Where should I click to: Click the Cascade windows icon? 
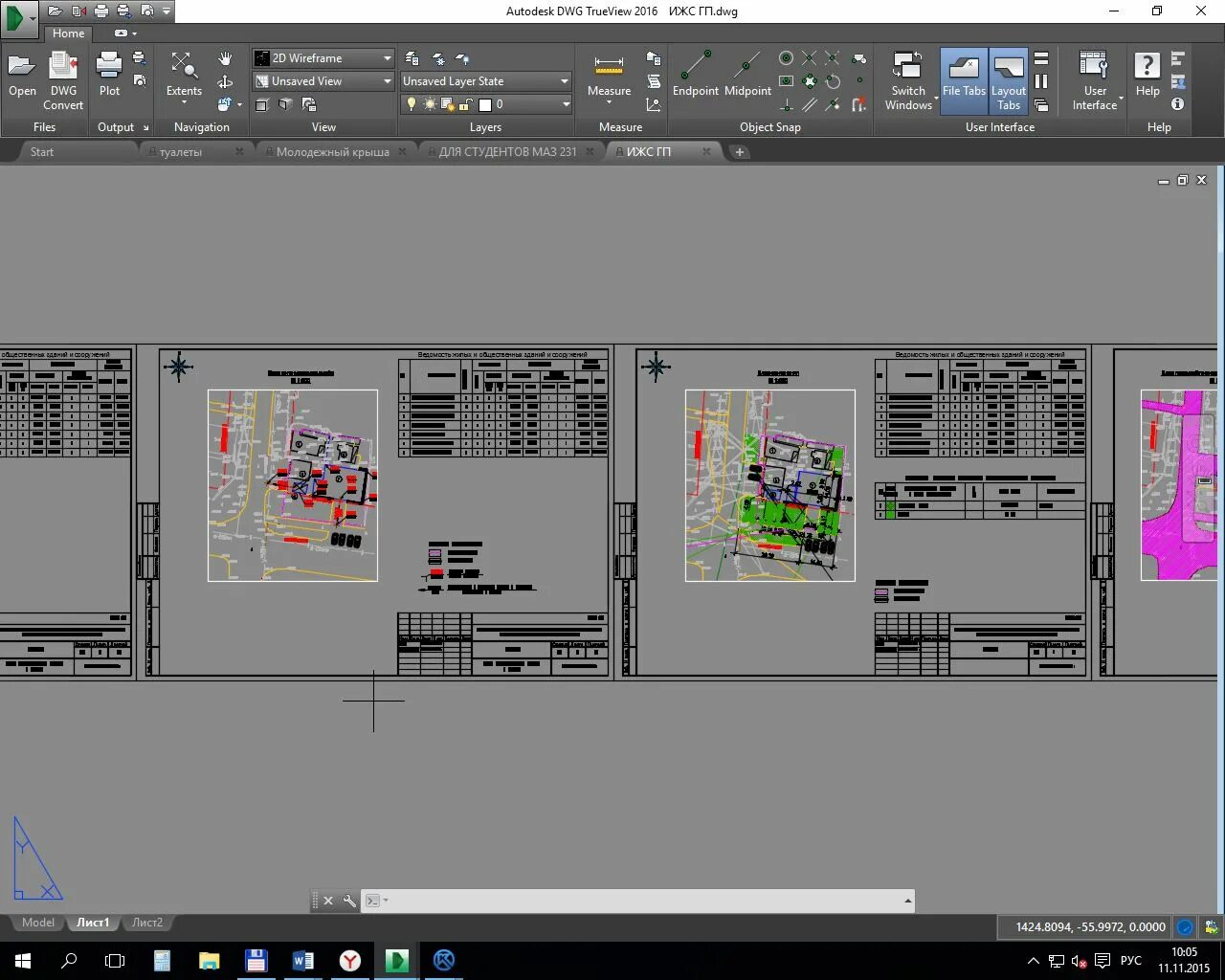tap(1041, 104)
